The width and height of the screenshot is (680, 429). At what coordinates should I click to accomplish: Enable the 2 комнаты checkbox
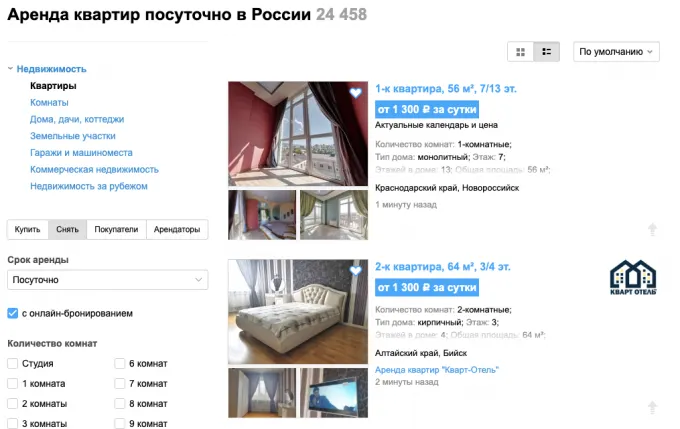point(13,404)
